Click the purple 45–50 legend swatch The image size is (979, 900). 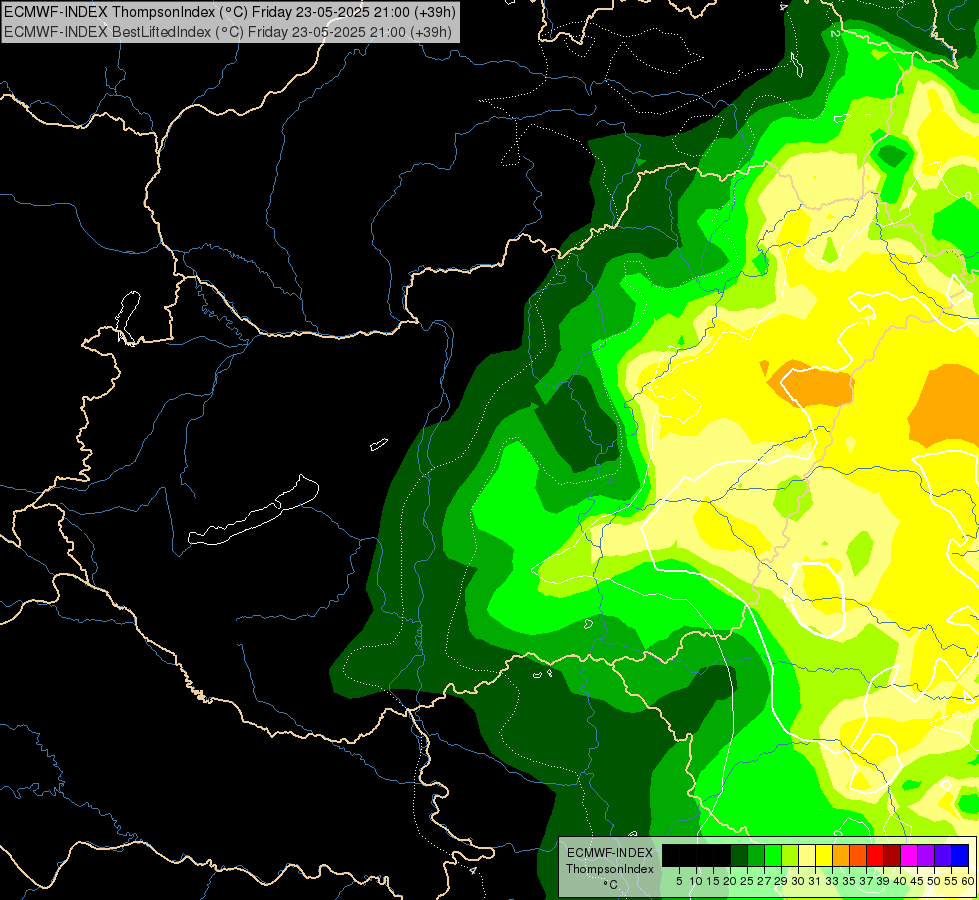926,856
